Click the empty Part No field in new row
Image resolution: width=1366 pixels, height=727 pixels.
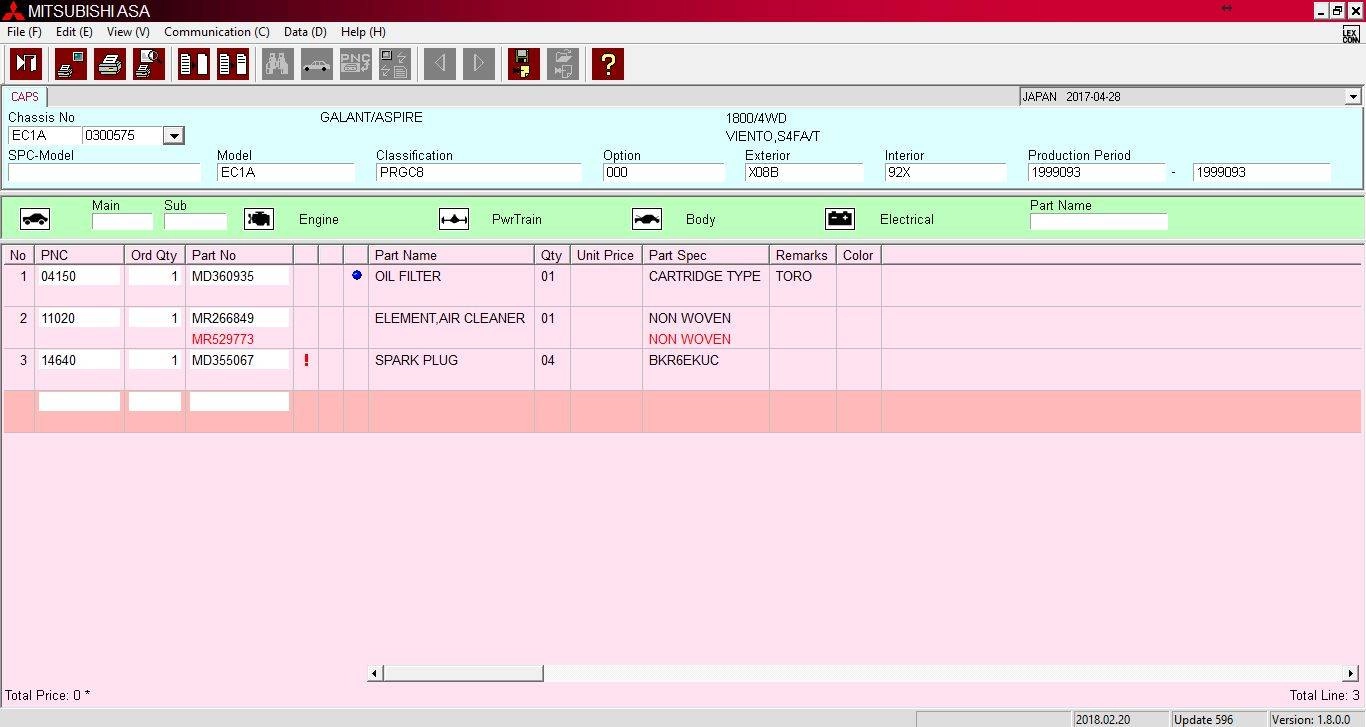coord(239,402)
